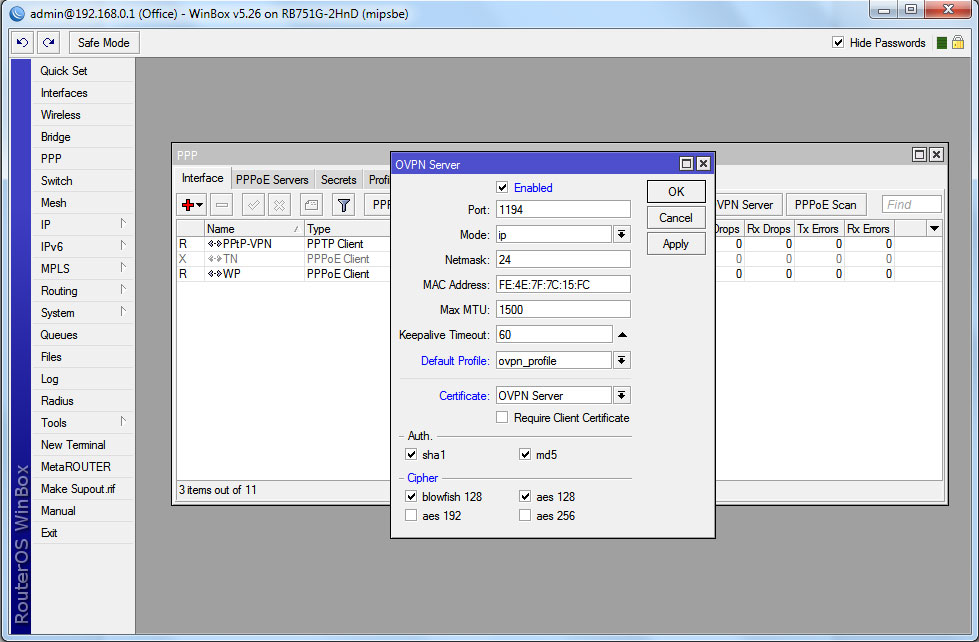Viewport: 979px width, 642px height.
Task: Click the Enable checkmark toolbar icon
Action: 254,205
